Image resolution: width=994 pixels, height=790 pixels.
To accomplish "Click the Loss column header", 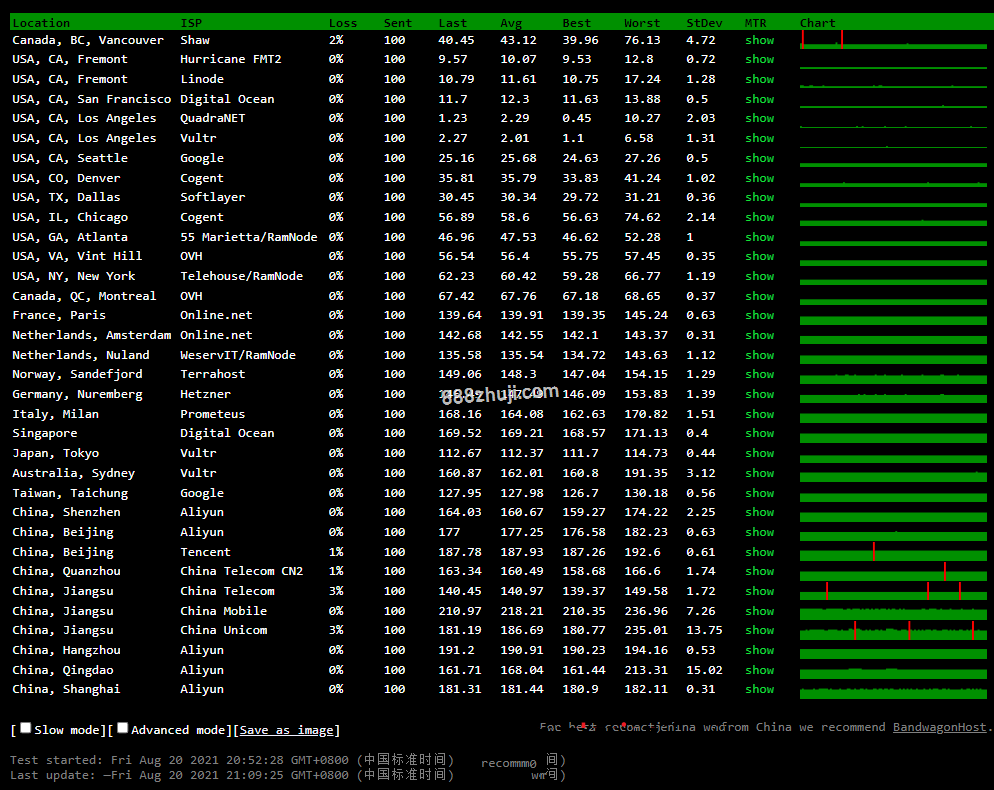I will (343, 23).
